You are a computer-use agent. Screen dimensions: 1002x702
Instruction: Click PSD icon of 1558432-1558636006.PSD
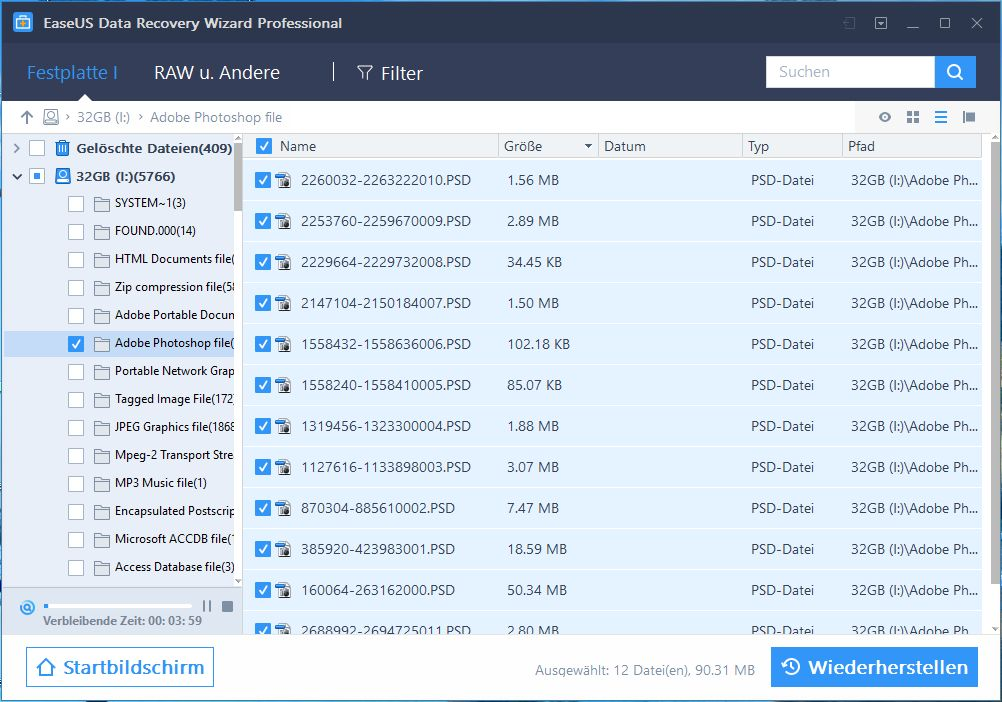(283, 344)
